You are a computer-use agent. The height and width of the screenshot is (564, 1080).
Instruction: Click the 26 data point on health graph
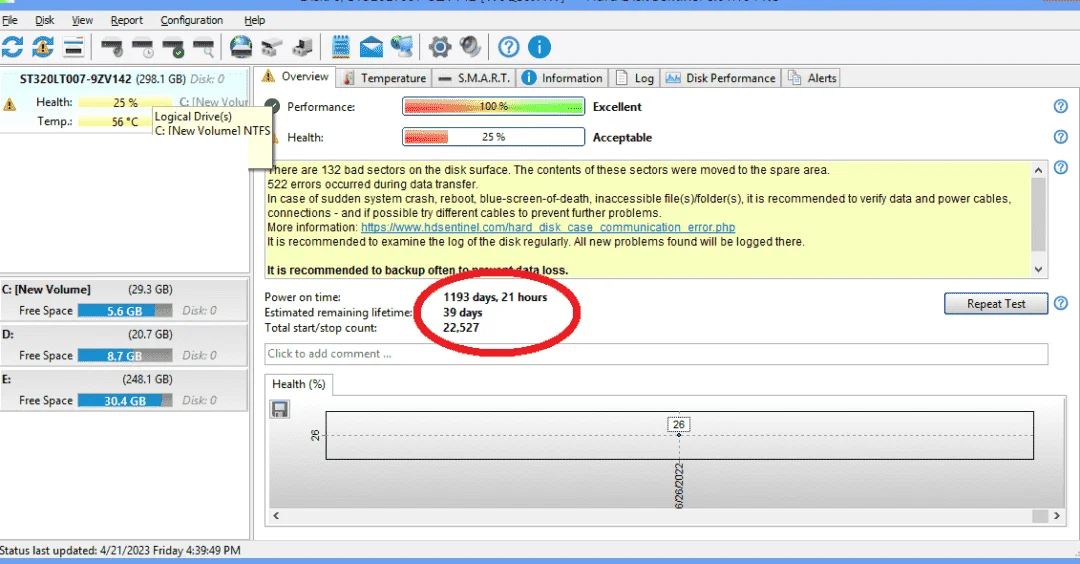pos(678,435)
